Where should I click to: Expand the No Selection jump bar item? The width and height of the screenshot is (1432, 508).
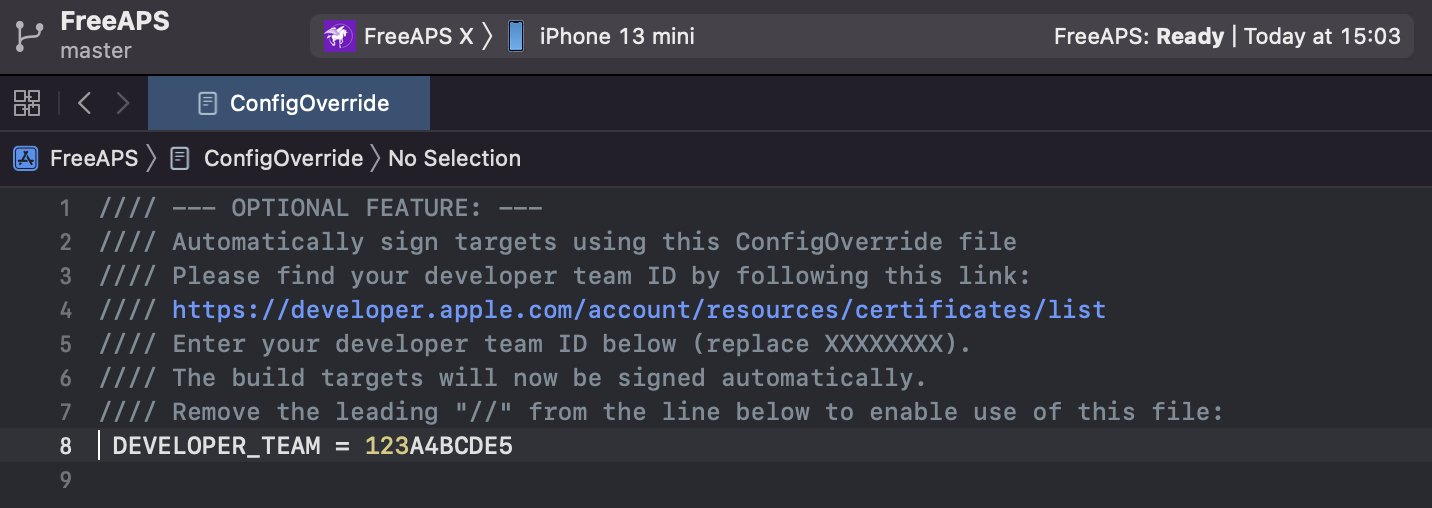[454, 158]
